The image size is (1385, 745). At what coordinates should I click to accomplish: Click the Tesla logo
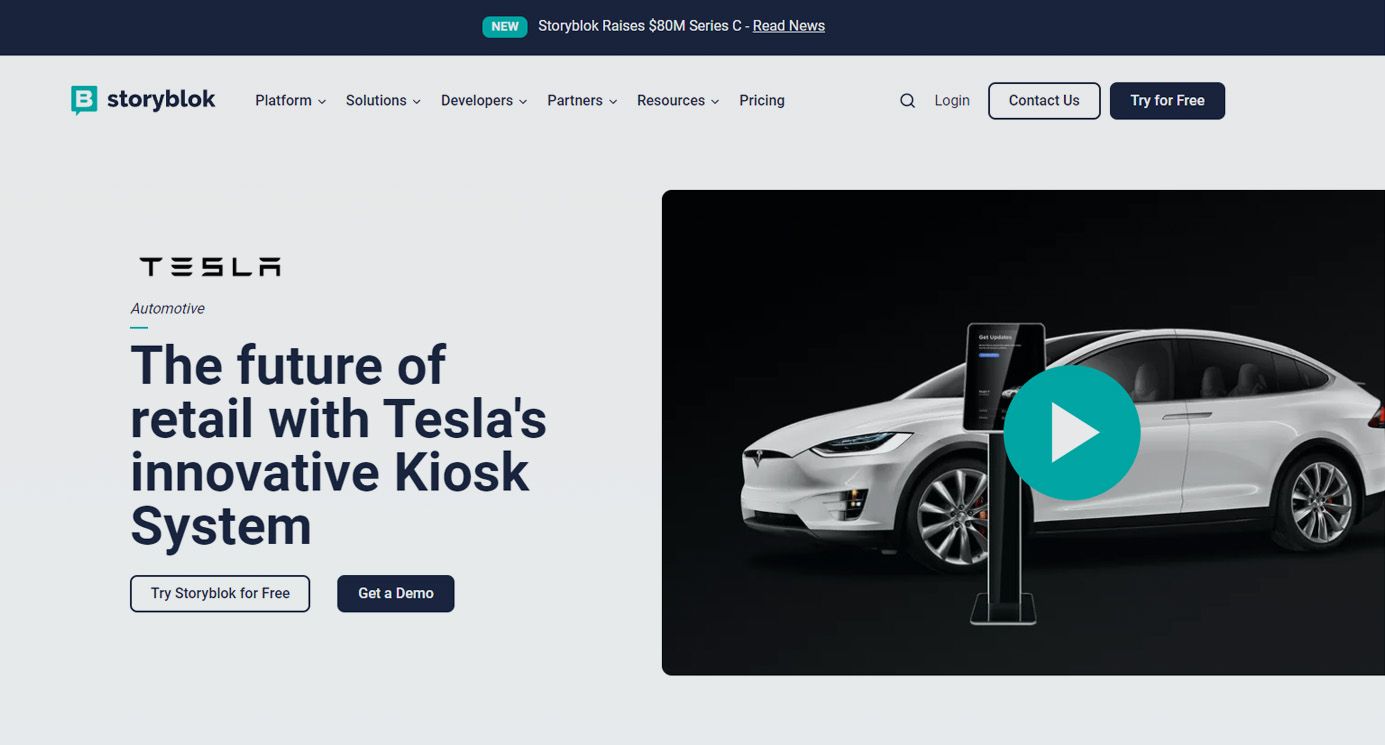210,267
